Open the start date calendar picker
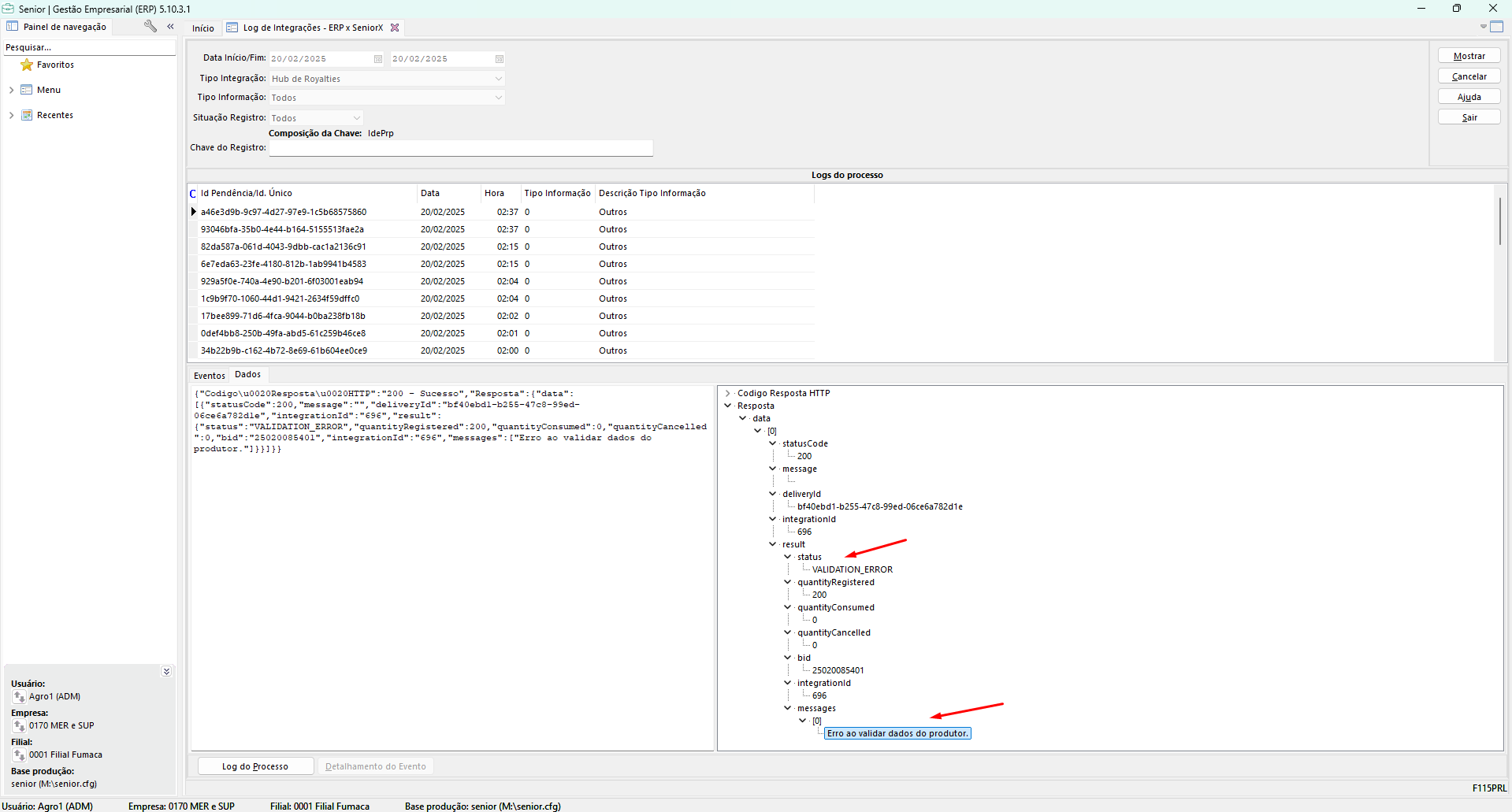 tap(378, 59)
